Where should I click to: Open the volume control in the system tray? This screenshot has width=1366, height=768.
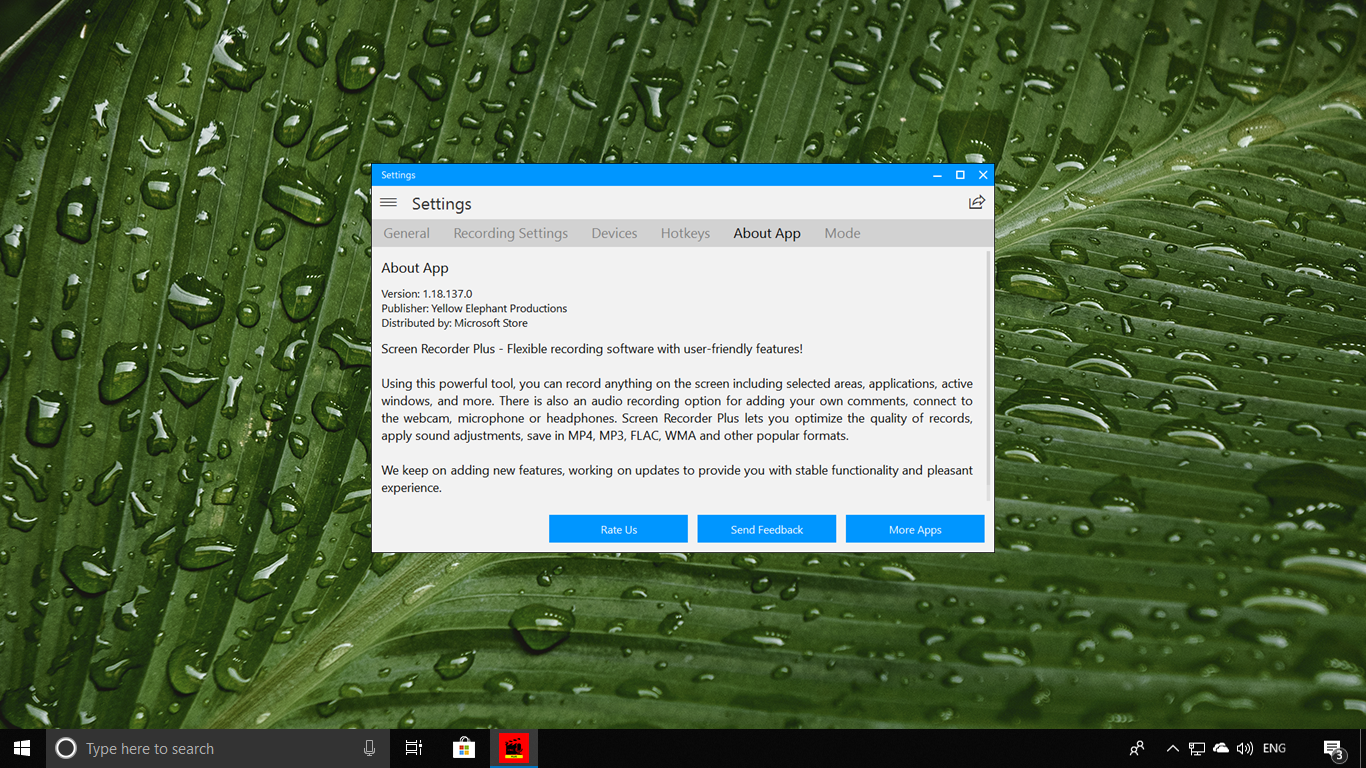click(x=1245, y=747)
